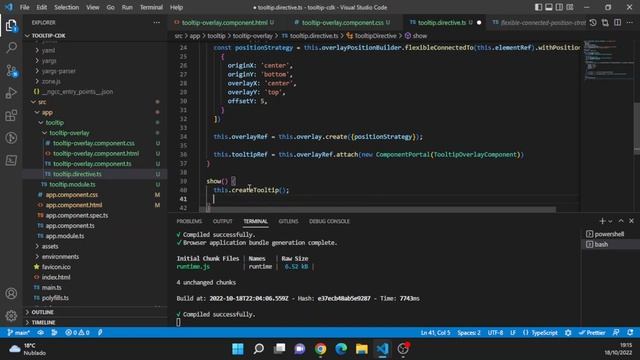Switch to the DEBUG CONSOLE tab

[329, 221]
